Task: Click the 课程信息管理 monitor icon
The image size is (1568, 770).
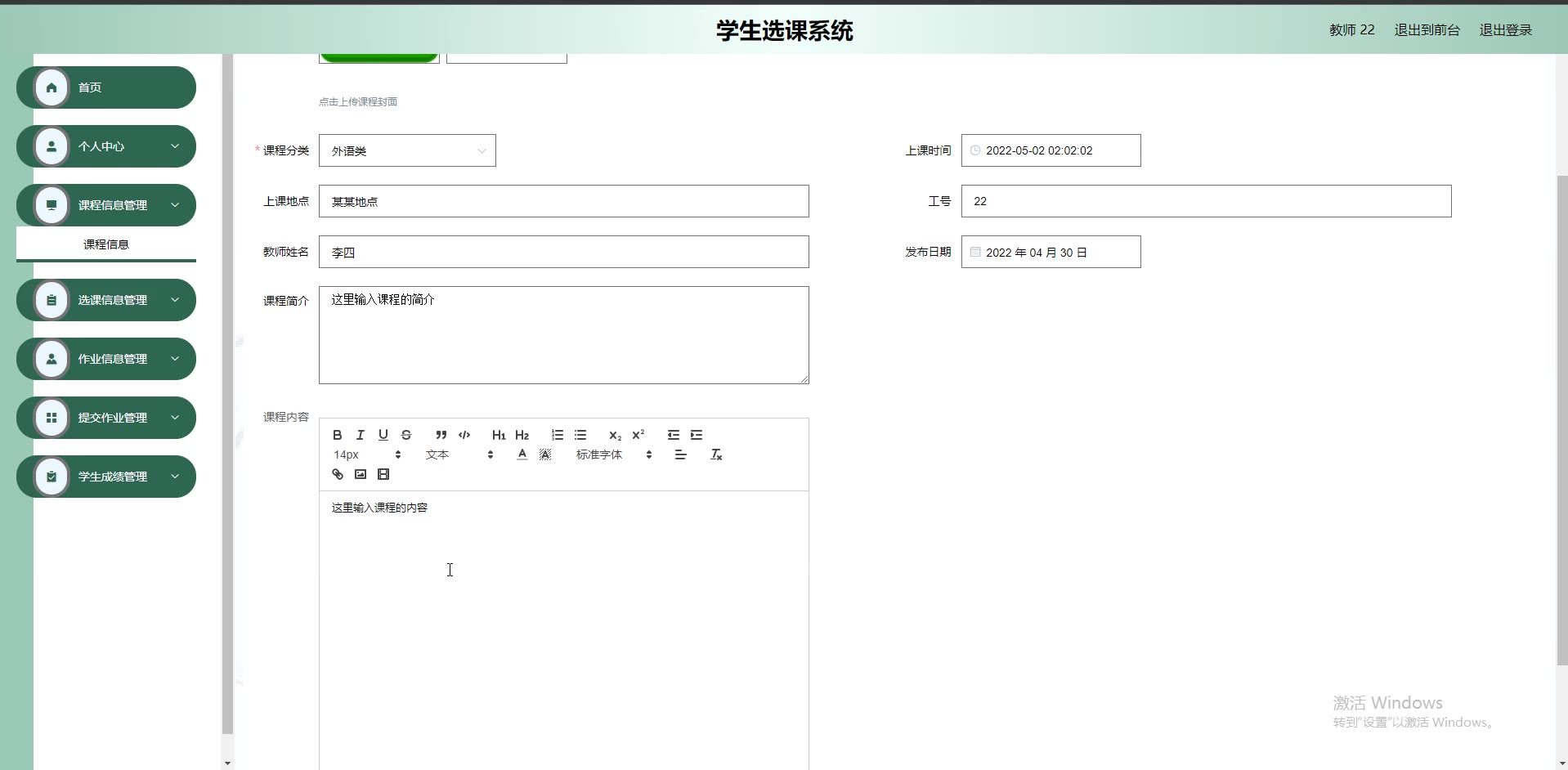Action: pyautogui.click(x=52, y=205)
